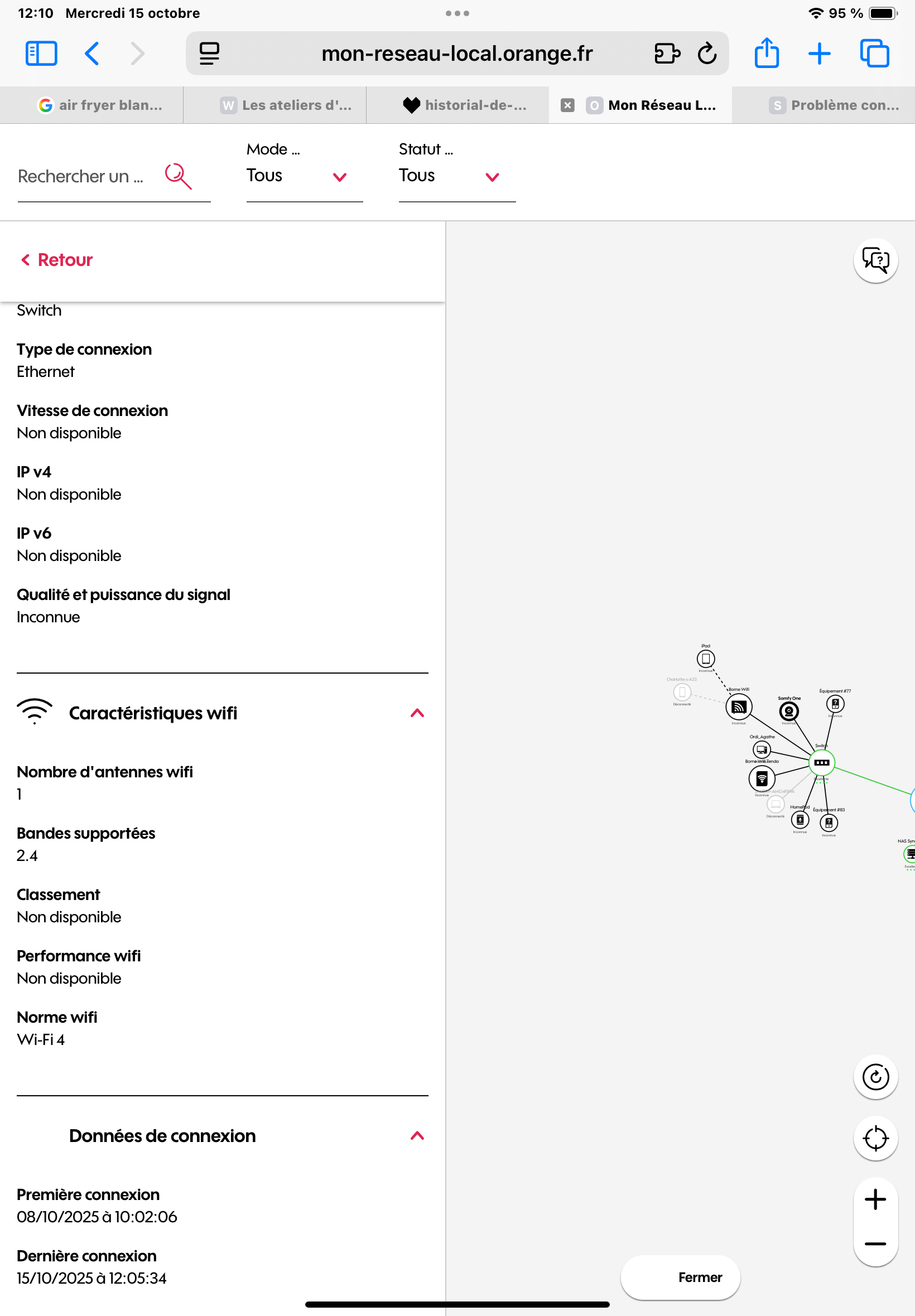Zoom out the network map

click(x=875, y=1244)
